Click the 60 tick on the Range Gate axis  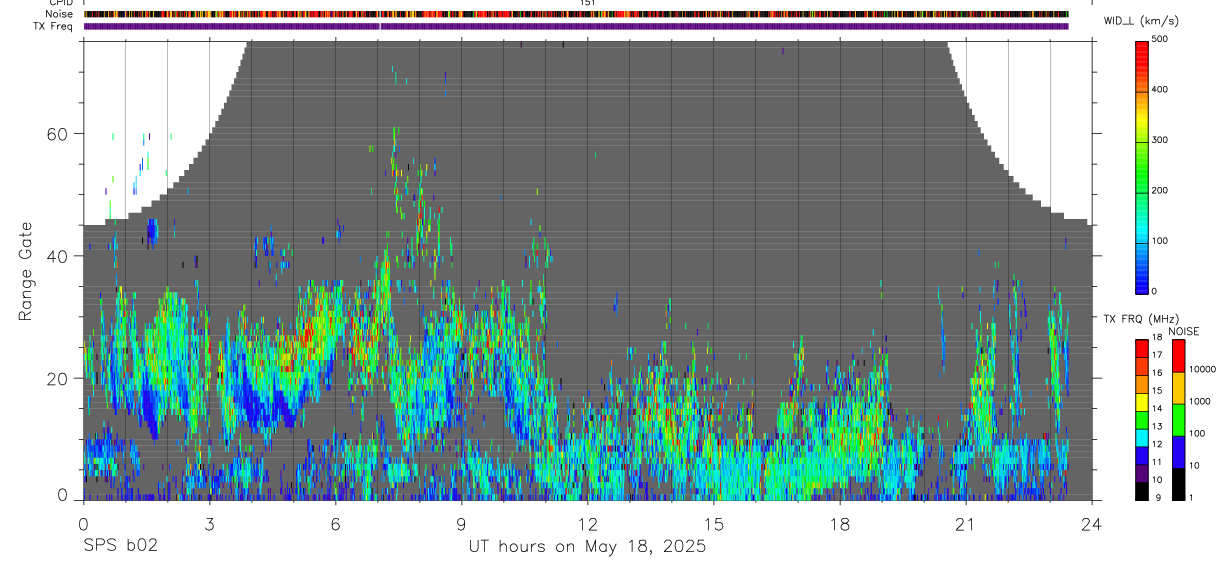point(59,134)
